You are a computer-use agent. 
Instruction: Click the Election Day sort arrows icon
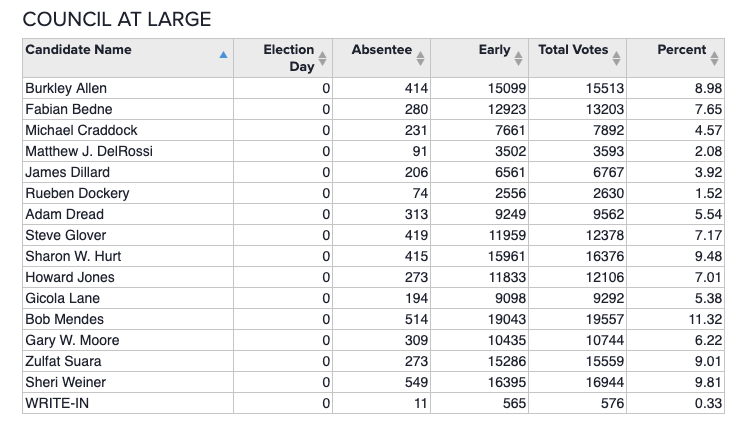(x=322, y=58)
